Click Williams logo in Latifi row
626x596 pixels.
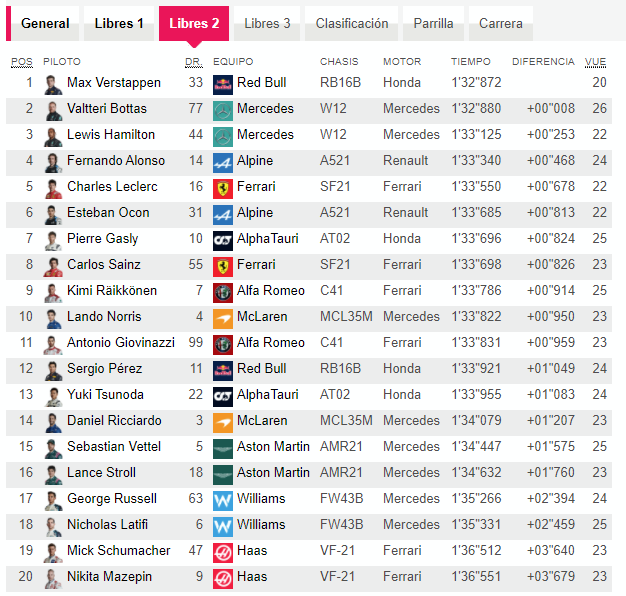pos(223,526)
